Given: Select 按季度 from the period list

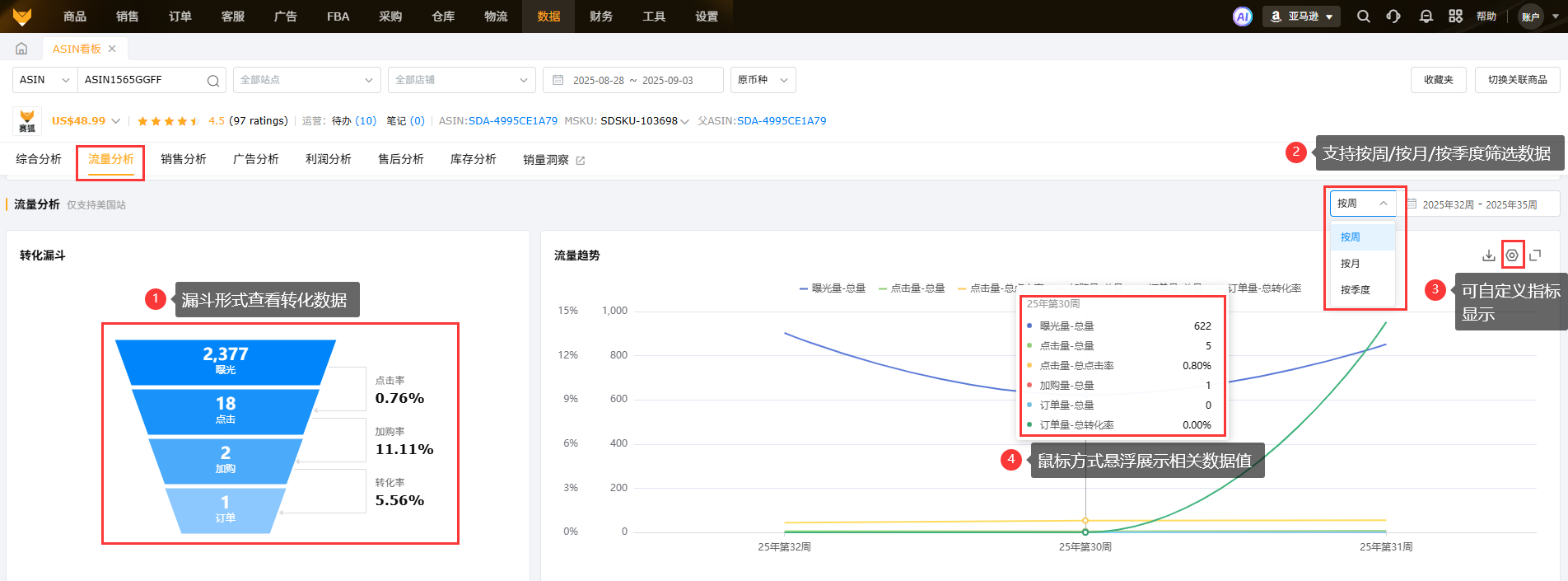Looking at the screenshot, I should coord(1356,290).
